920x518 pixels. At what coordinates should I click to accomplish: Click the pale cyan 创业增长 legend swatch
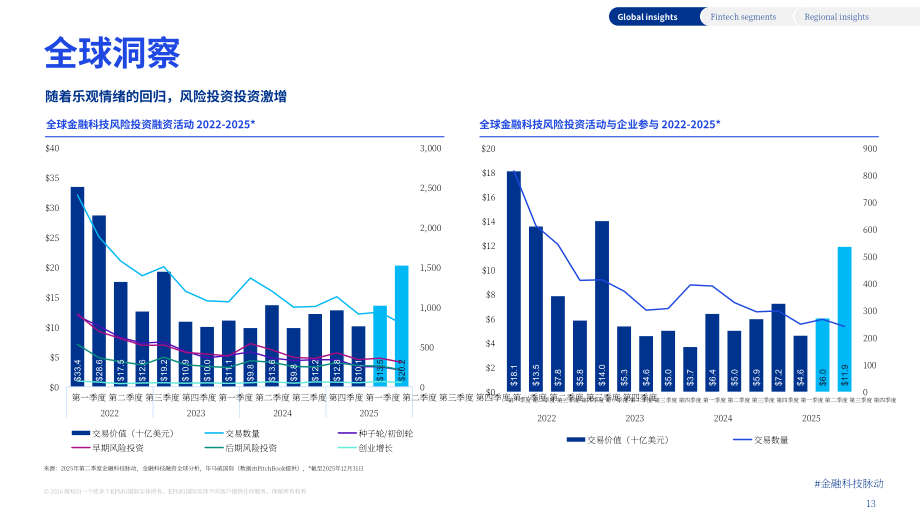tap(347, 448)
